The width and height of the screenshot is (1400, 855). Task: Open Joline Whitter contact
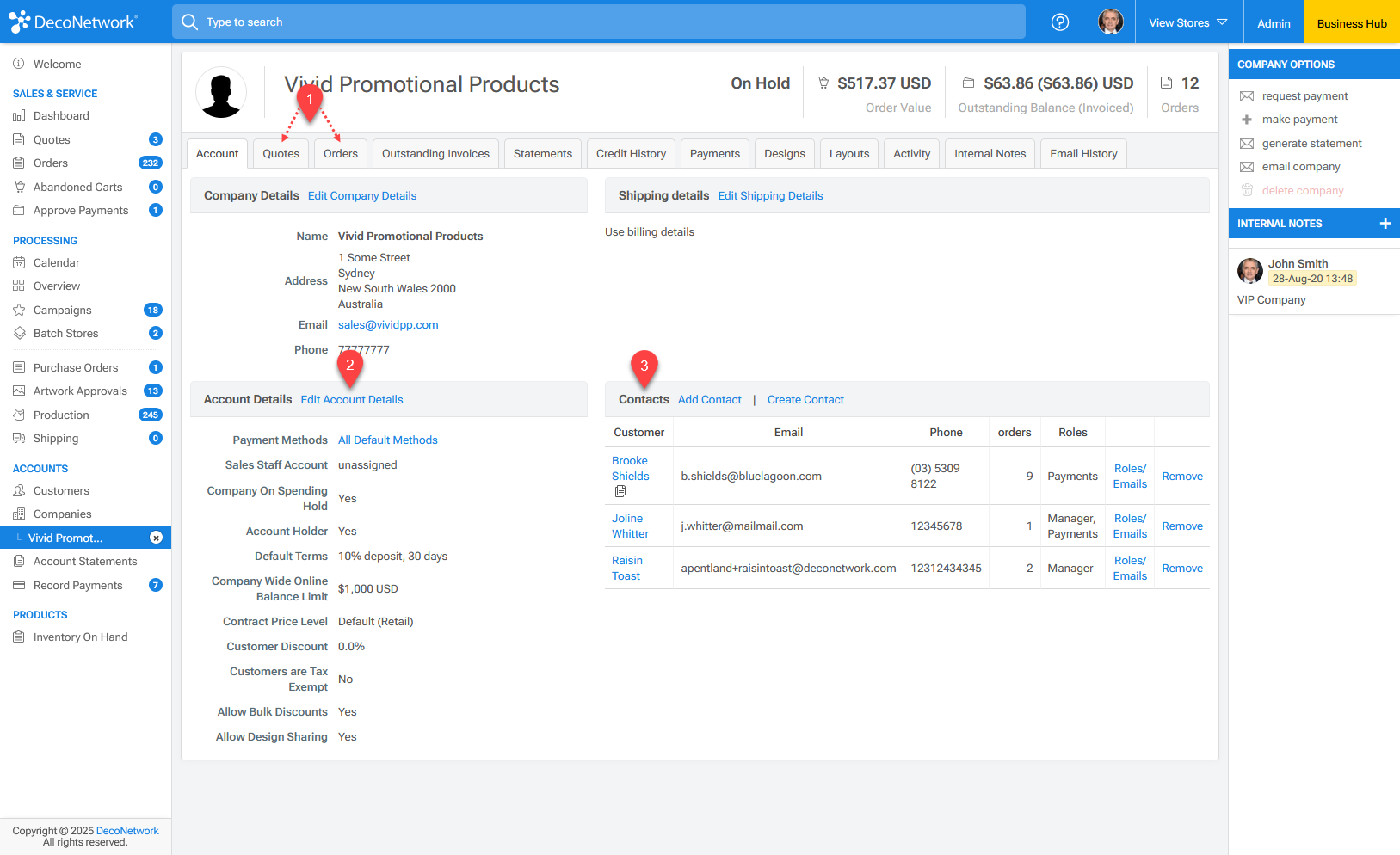[x=630, y=526]
